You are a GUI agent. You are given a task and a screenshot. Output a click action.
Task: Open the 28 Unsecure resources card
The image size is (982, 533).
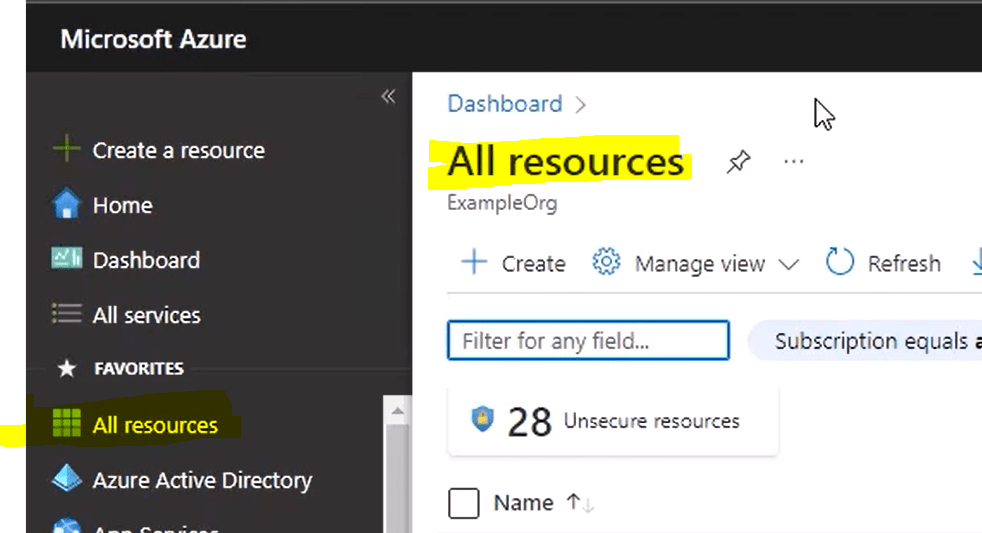click(613, 421)
